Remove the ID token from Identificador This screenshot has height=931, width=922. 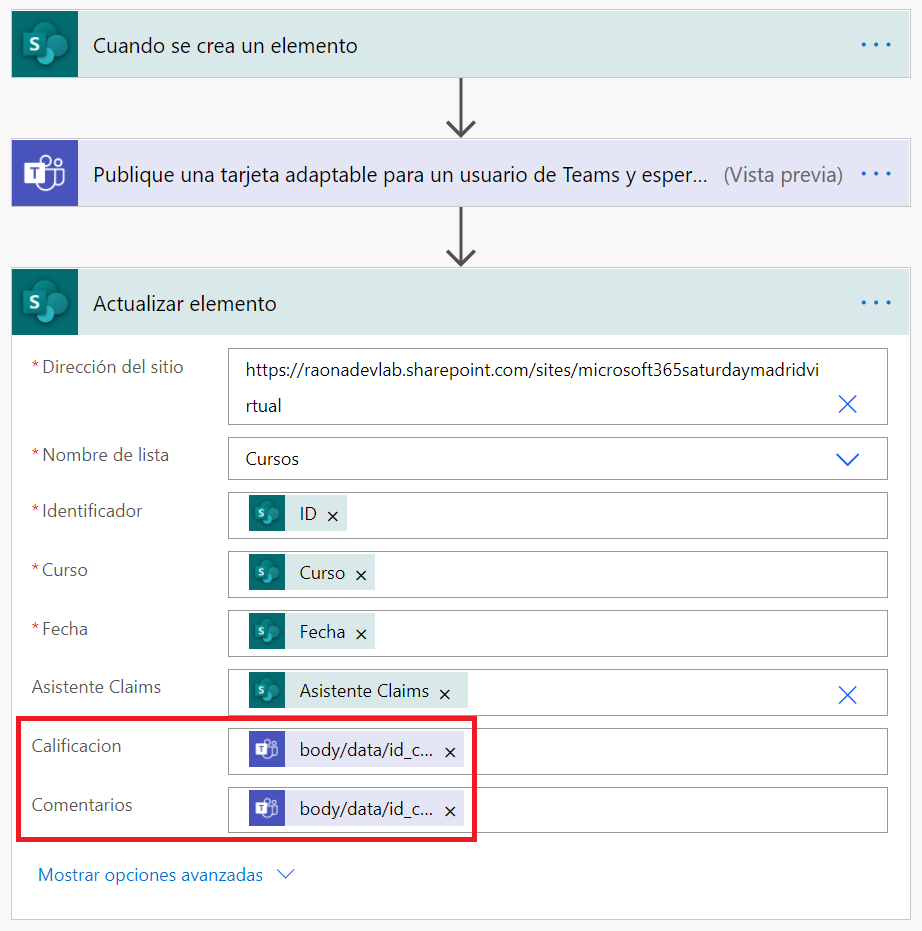click(333, 516)
